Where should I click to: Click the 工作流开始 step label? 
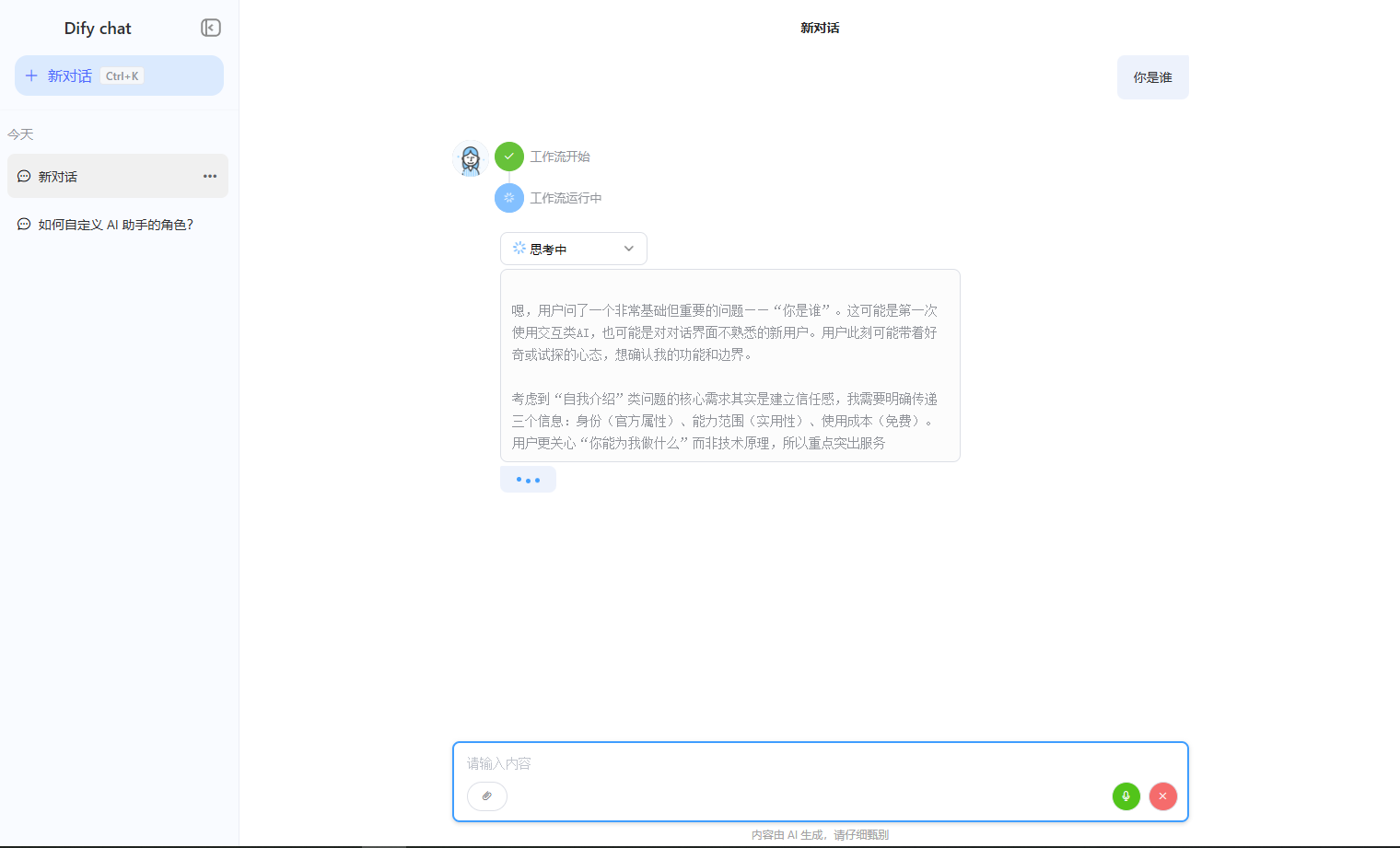point(560,157)
